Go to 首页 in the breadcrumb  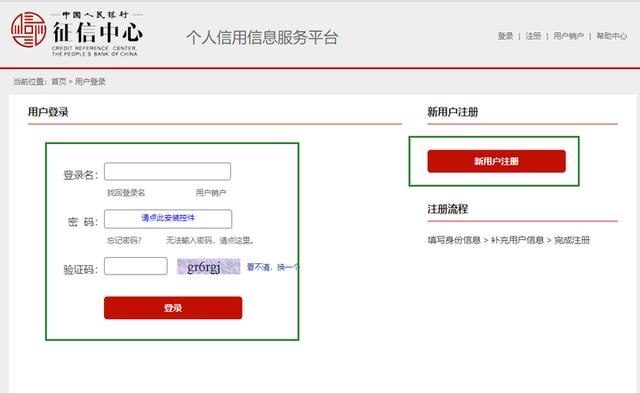point(59,82)
